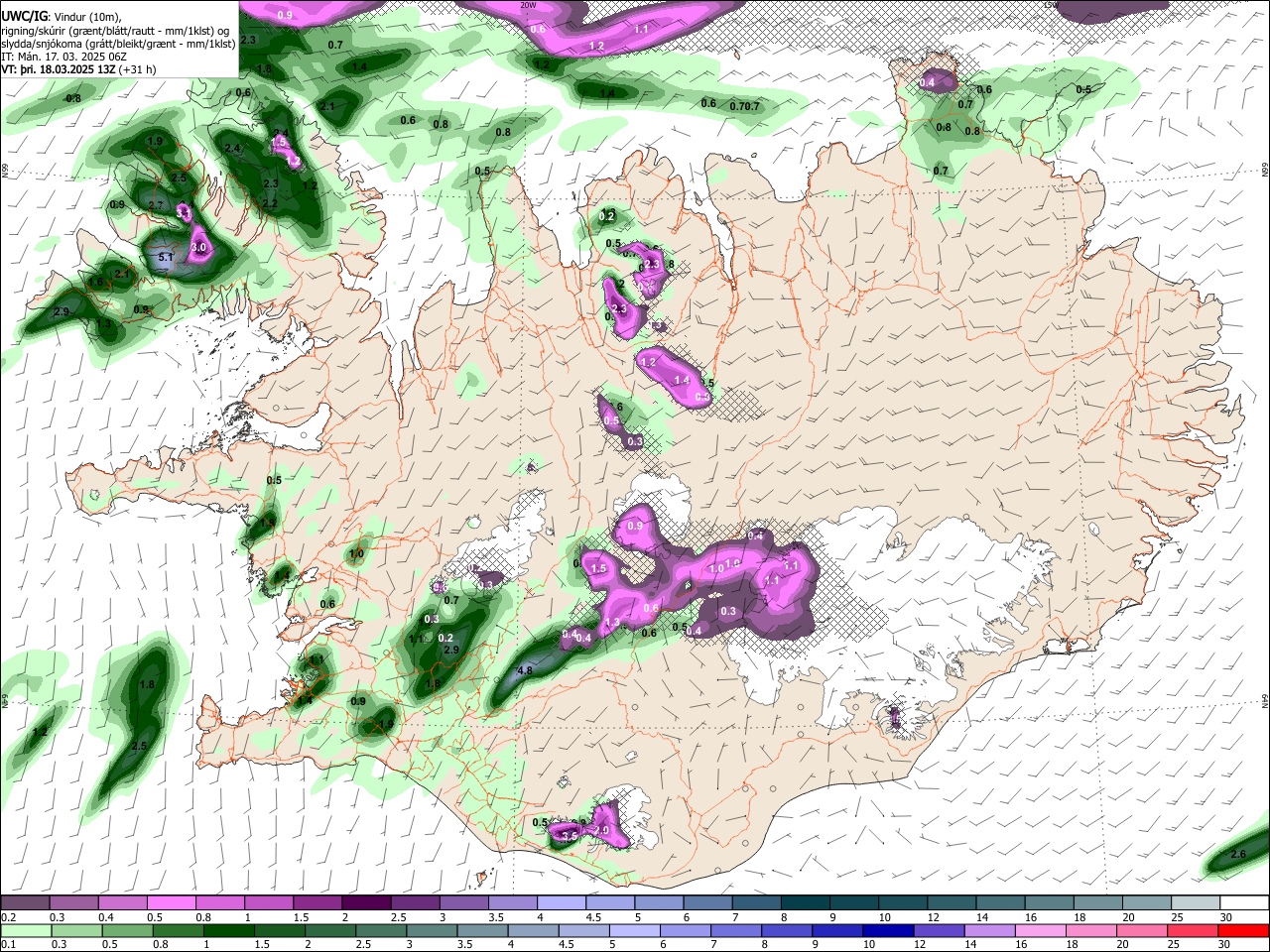The image size is (1270, 952).
Task: Click the red swatch ending the lower color scale
Action: (1243, 930)
